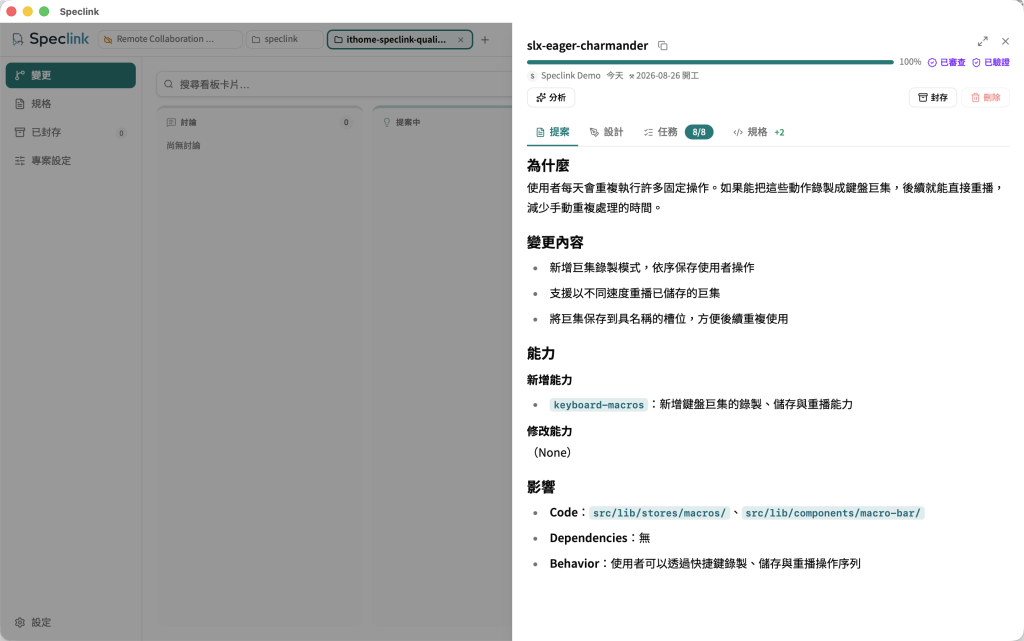Open 已封存 archived in the sidebar
Viewport: 1024px width, 641px height.
pos(71,133)
